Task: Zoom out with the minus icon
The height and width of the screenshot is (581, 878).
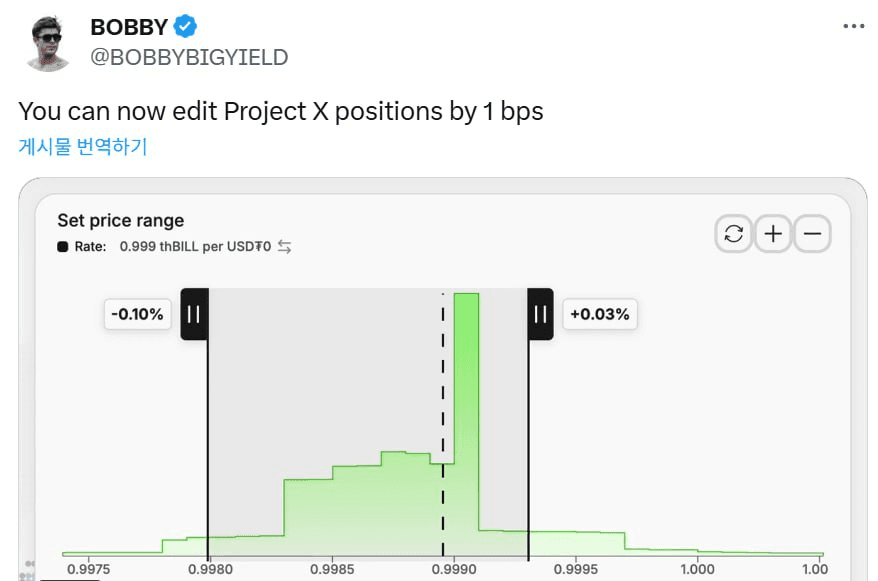Action: 812,233
